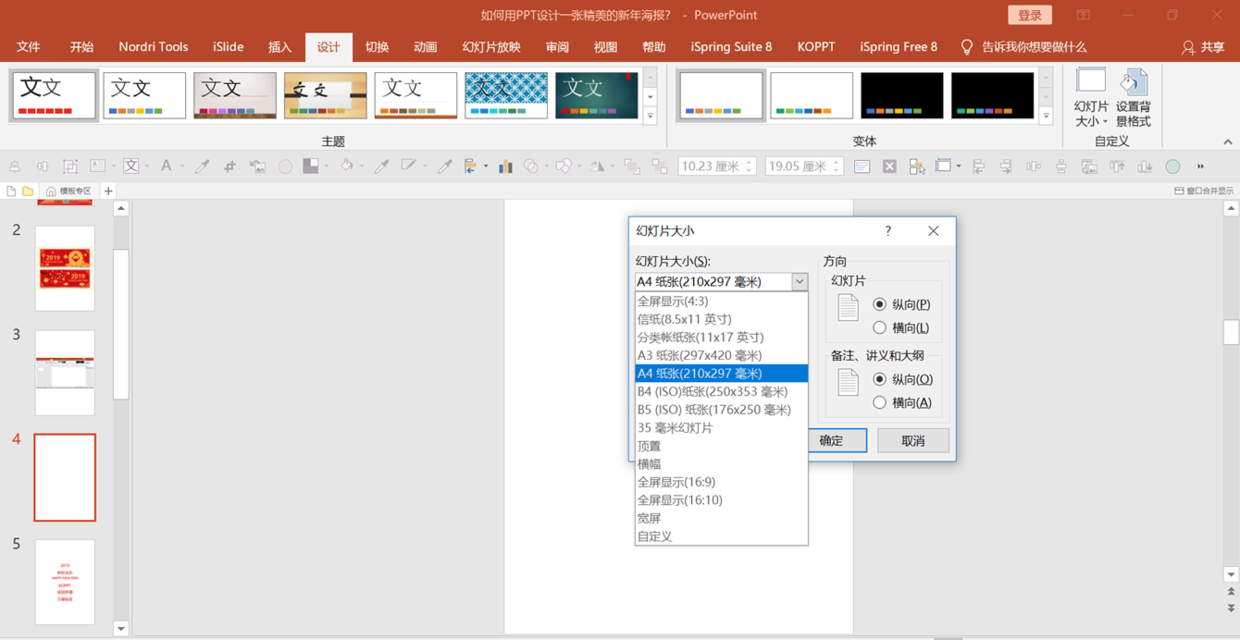The height and width of the screenshot is (640, 1240).
Task: Open the slide frame icon dropdown arrow
Action: click(958, 167)
